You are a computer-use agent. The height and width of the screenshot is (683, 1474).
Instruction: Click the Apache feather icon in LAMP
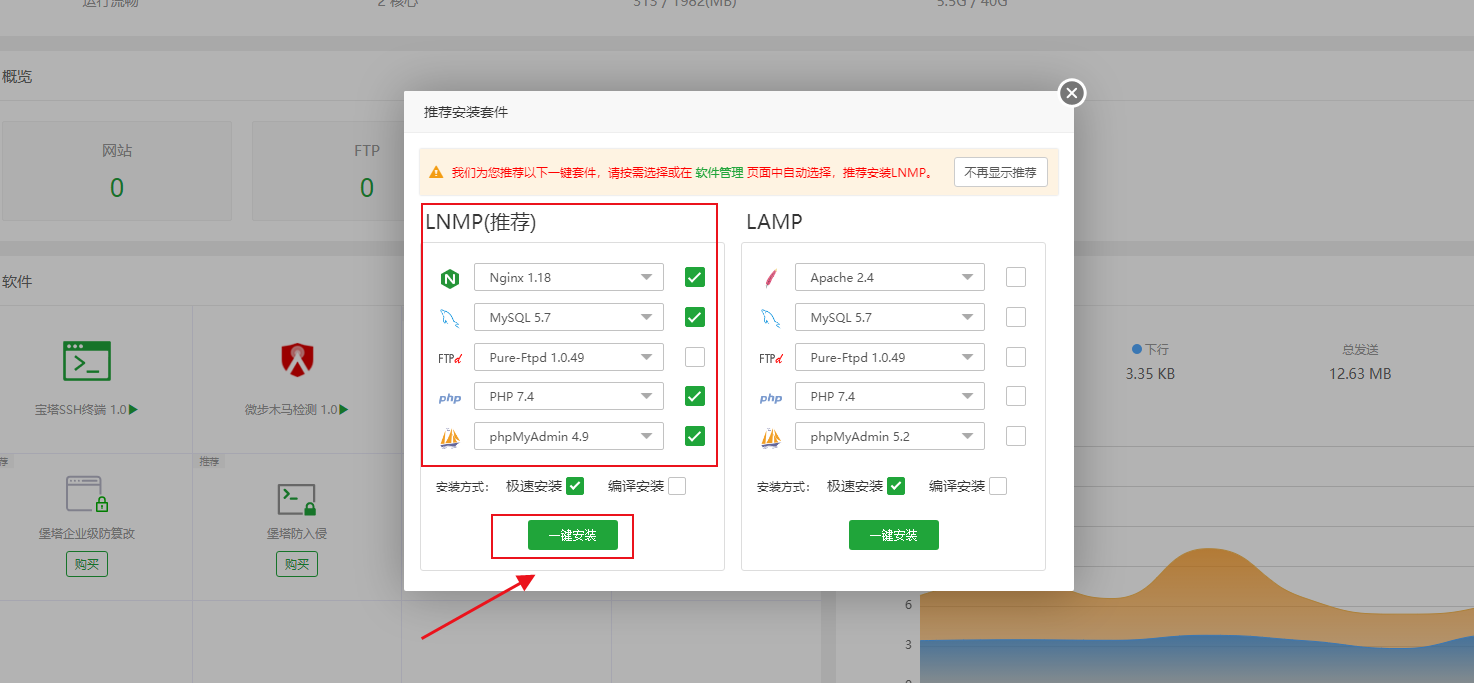tap(770, 278)
